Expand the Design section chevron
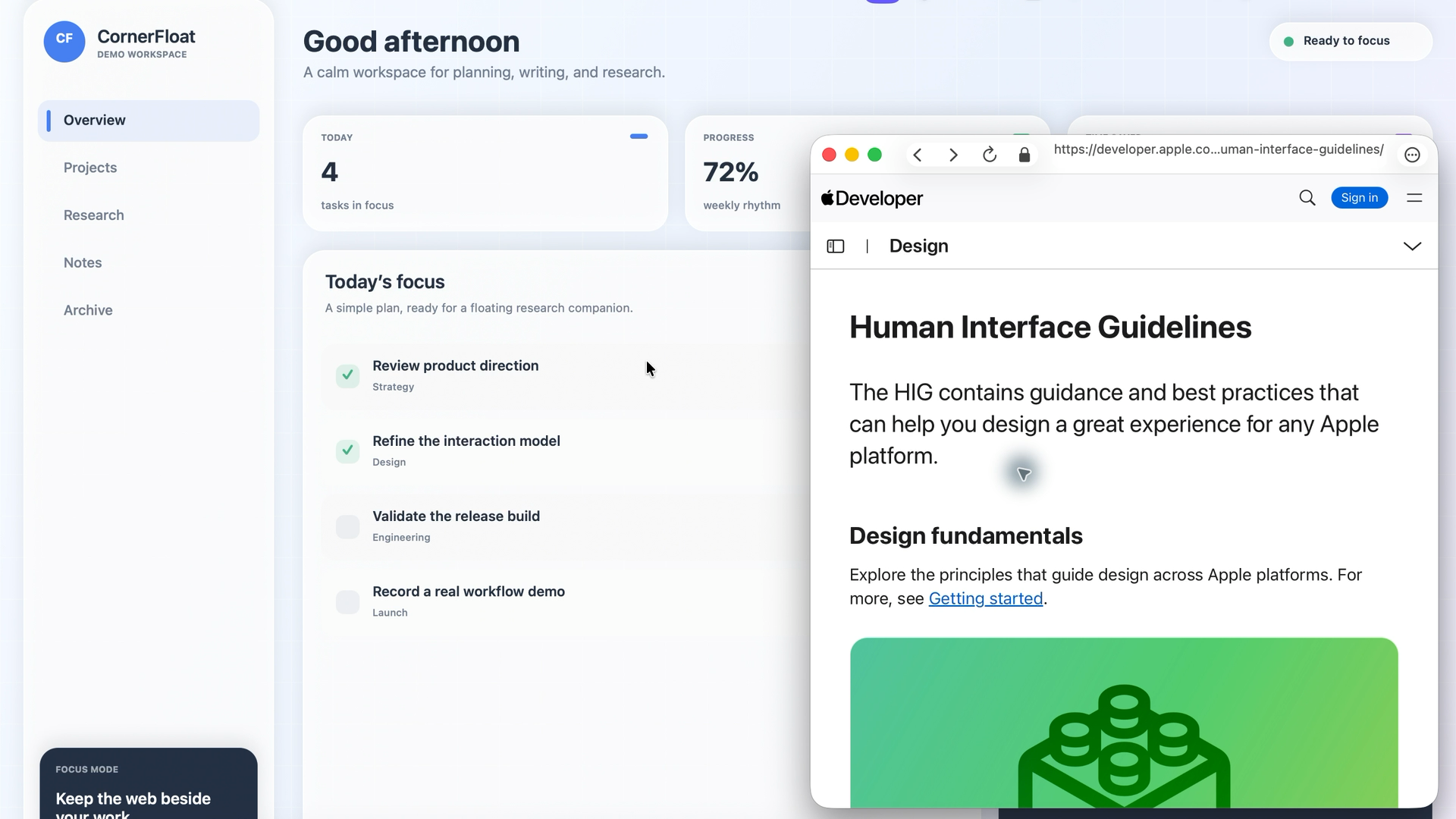 pyautogui.click(x=1412, y=246)
